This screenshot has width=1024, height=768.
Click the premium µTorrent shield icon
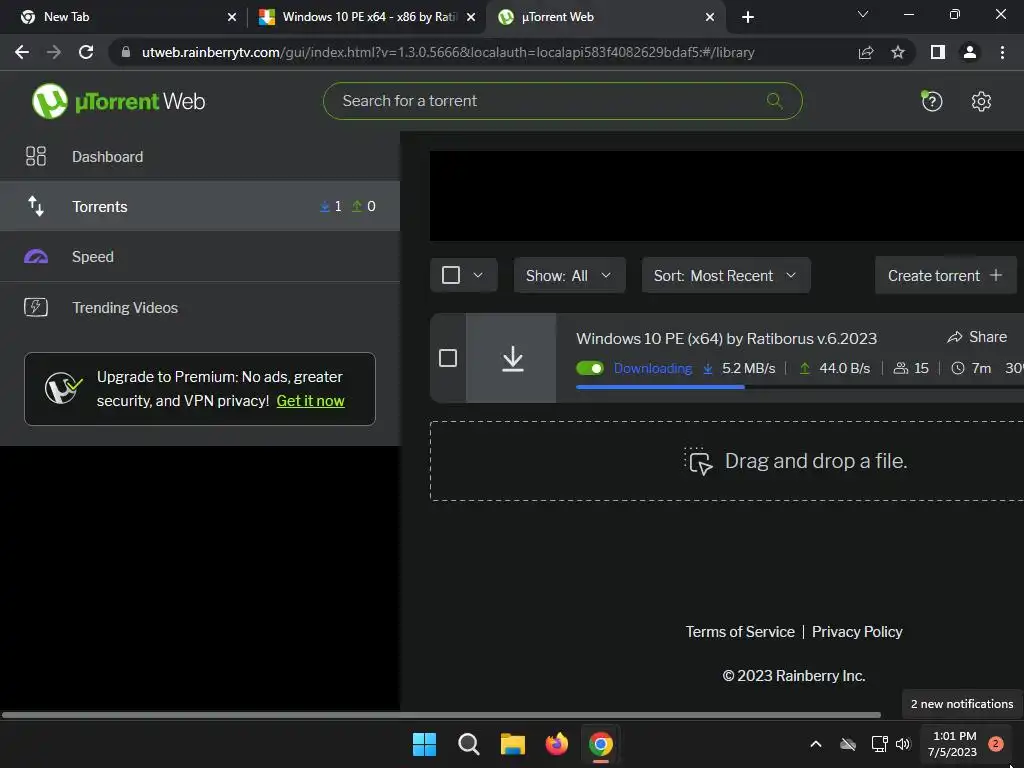click(63, 388)
